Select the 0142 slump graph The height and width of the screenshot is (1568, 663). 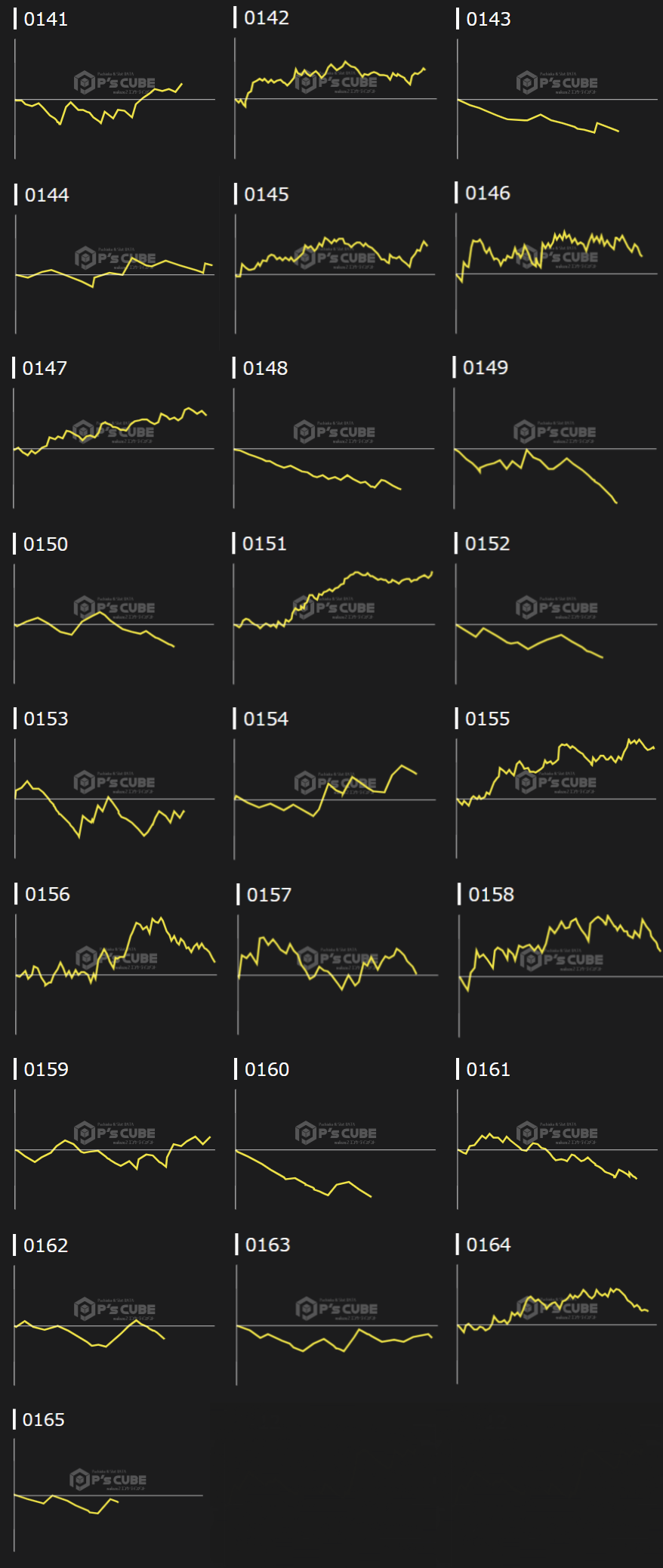(335, 99)
